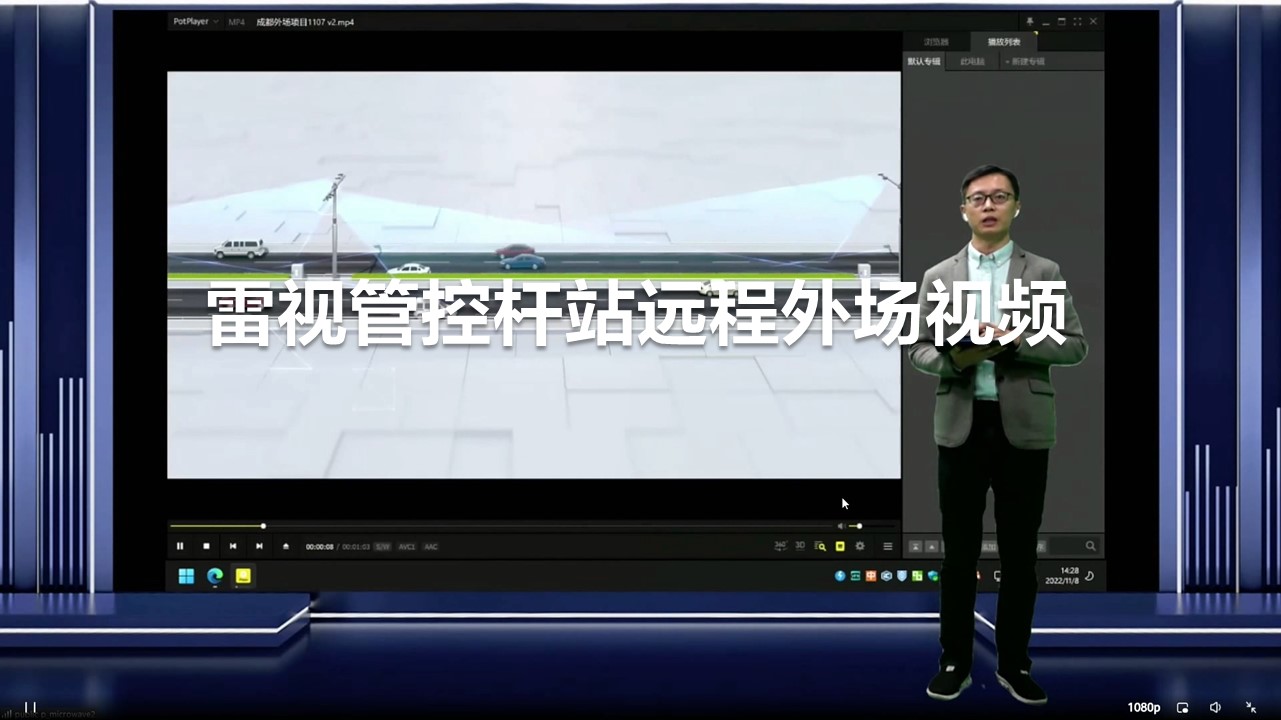The height and width of the screenshot is (720, 1281).
Task: Toggle the 3D video mode button
Action: click(800, 546)
